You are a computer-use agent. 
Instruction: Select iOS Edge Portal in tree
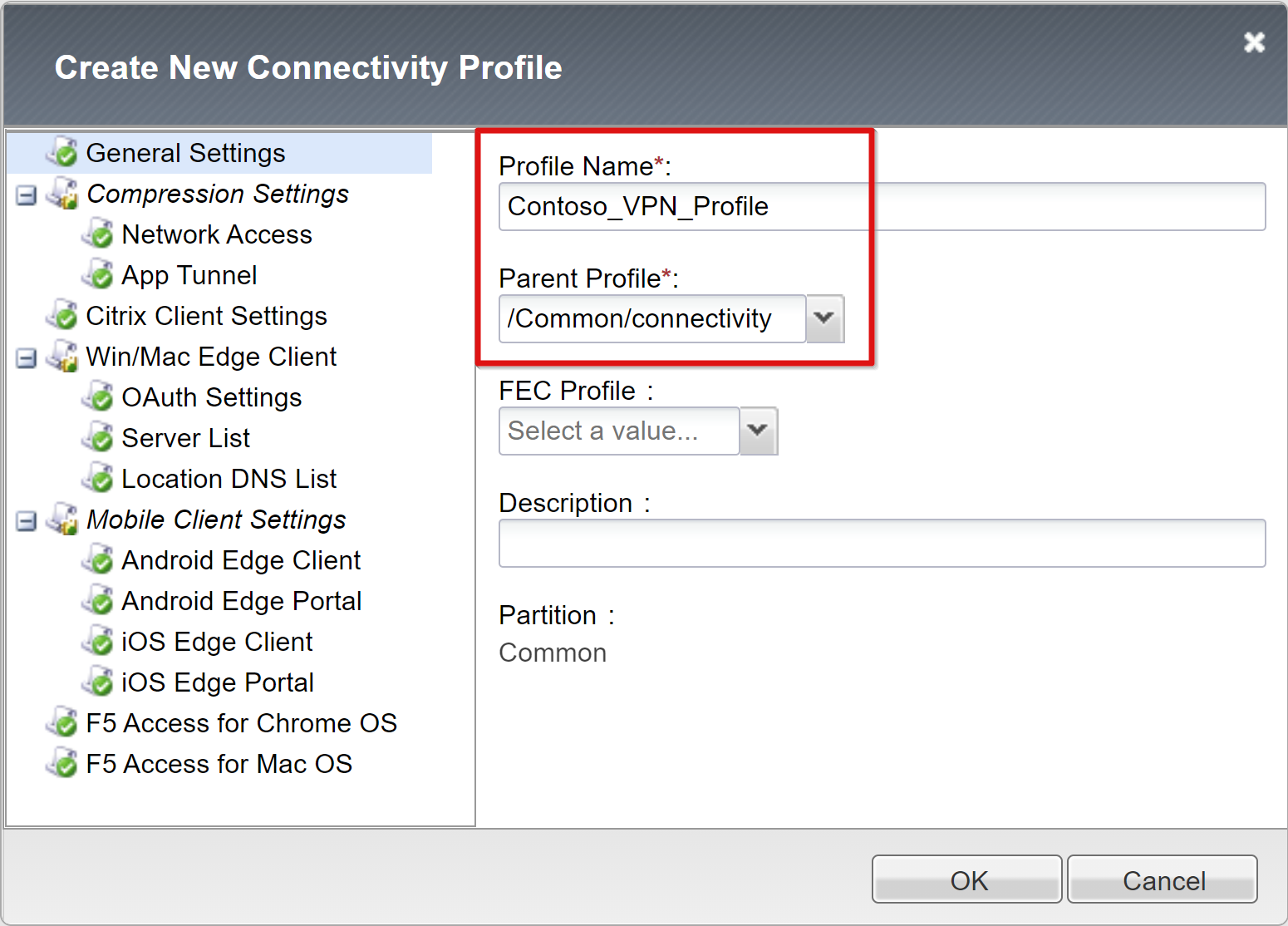pyautogui.click(x=218, y=682)
